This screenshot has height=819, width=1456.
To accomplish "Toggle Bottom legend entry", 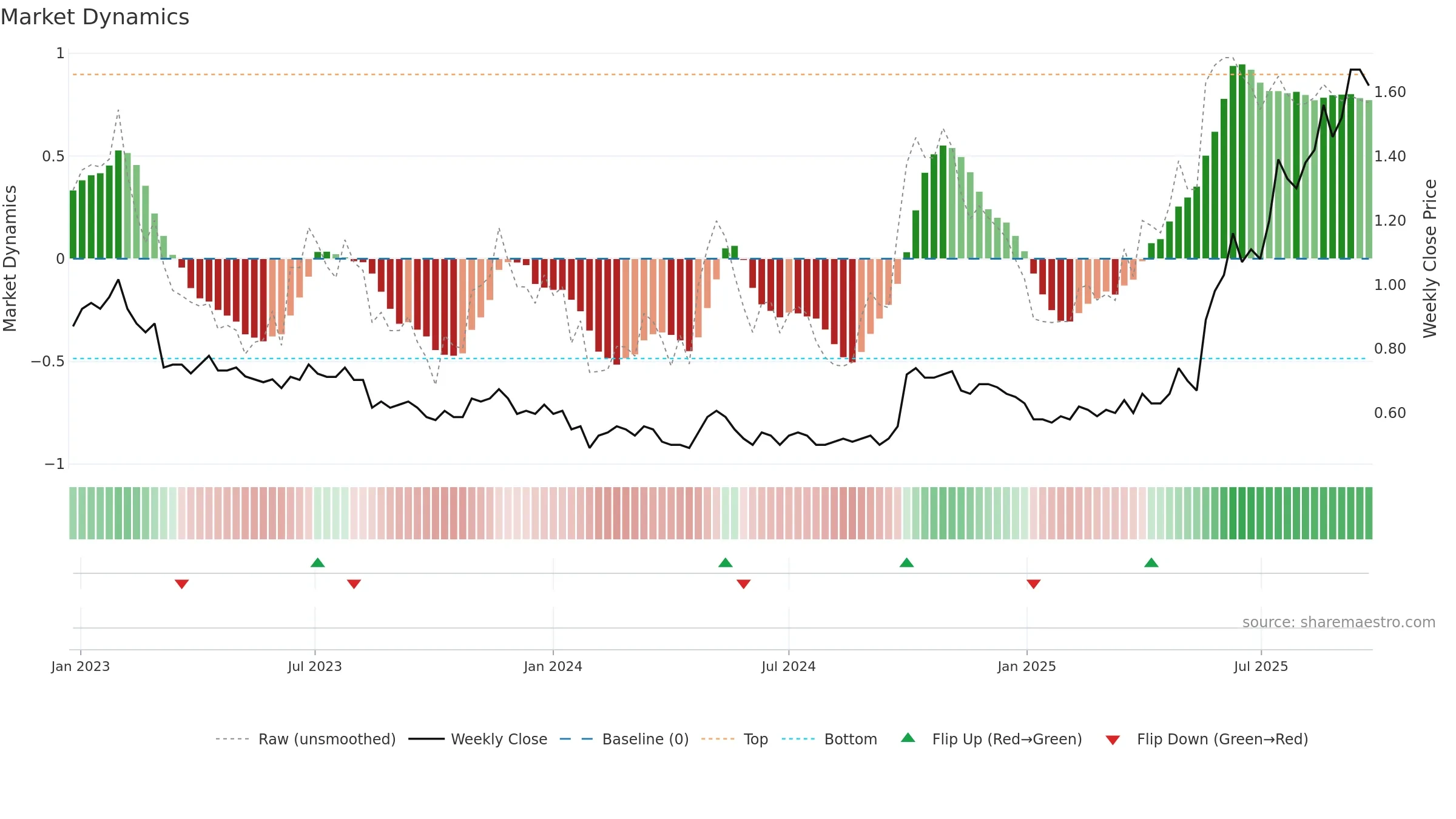I will tap(829, 739).
